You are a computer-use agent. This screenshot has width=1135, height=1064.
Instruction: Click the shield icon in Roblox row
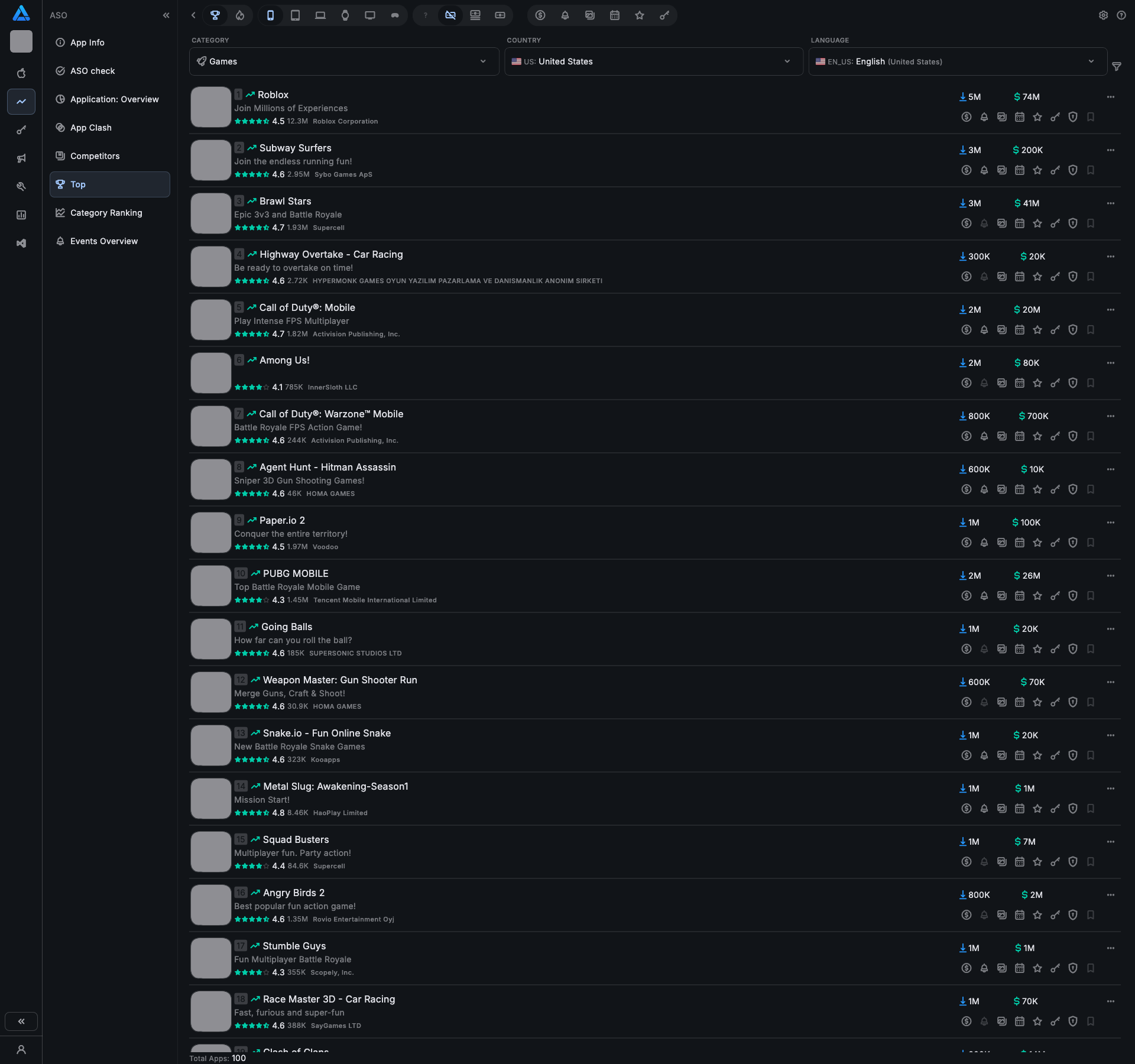click(1073, 117)
